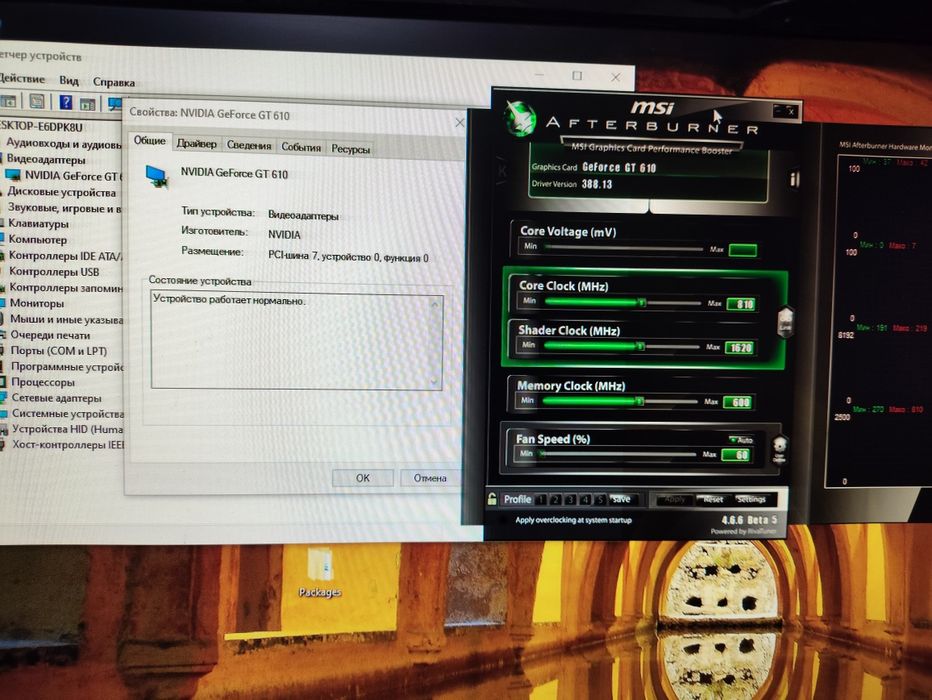Open the Packages folder on desktop
This screenshot has height=700, width=932.
(320, 574)
